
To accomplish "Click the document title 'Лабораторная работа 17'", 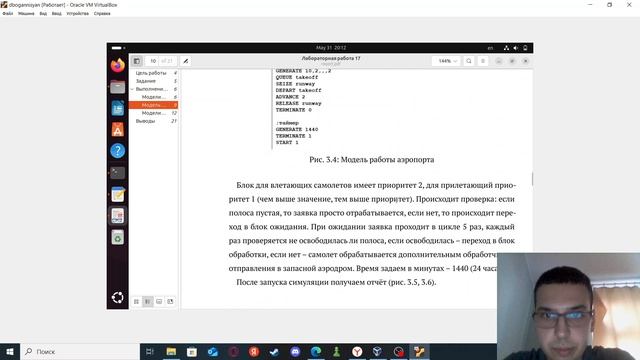I will pyautogui.click(x=331, y=58).
